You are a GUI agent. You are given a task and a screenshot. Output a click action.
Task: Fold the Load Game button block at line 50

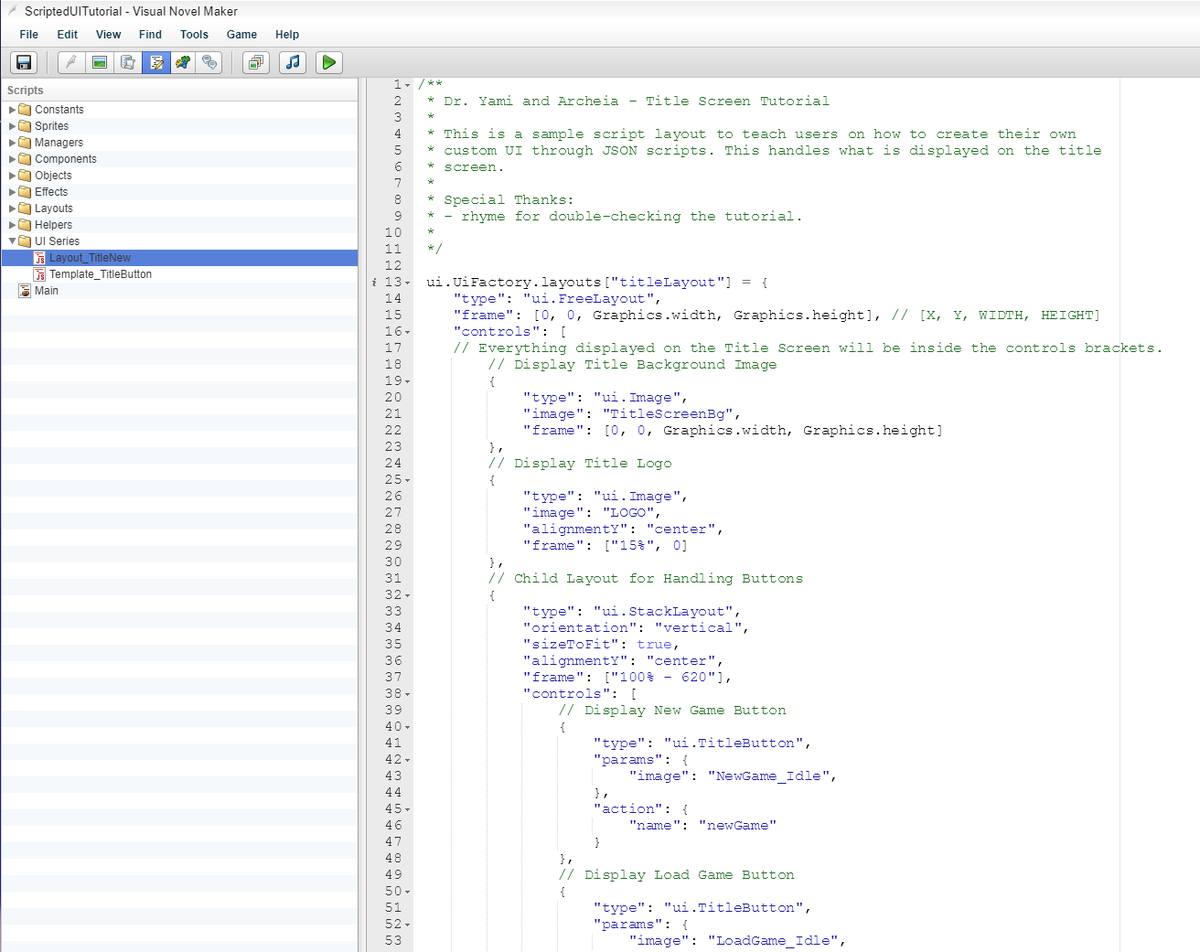tap(408, 891)
